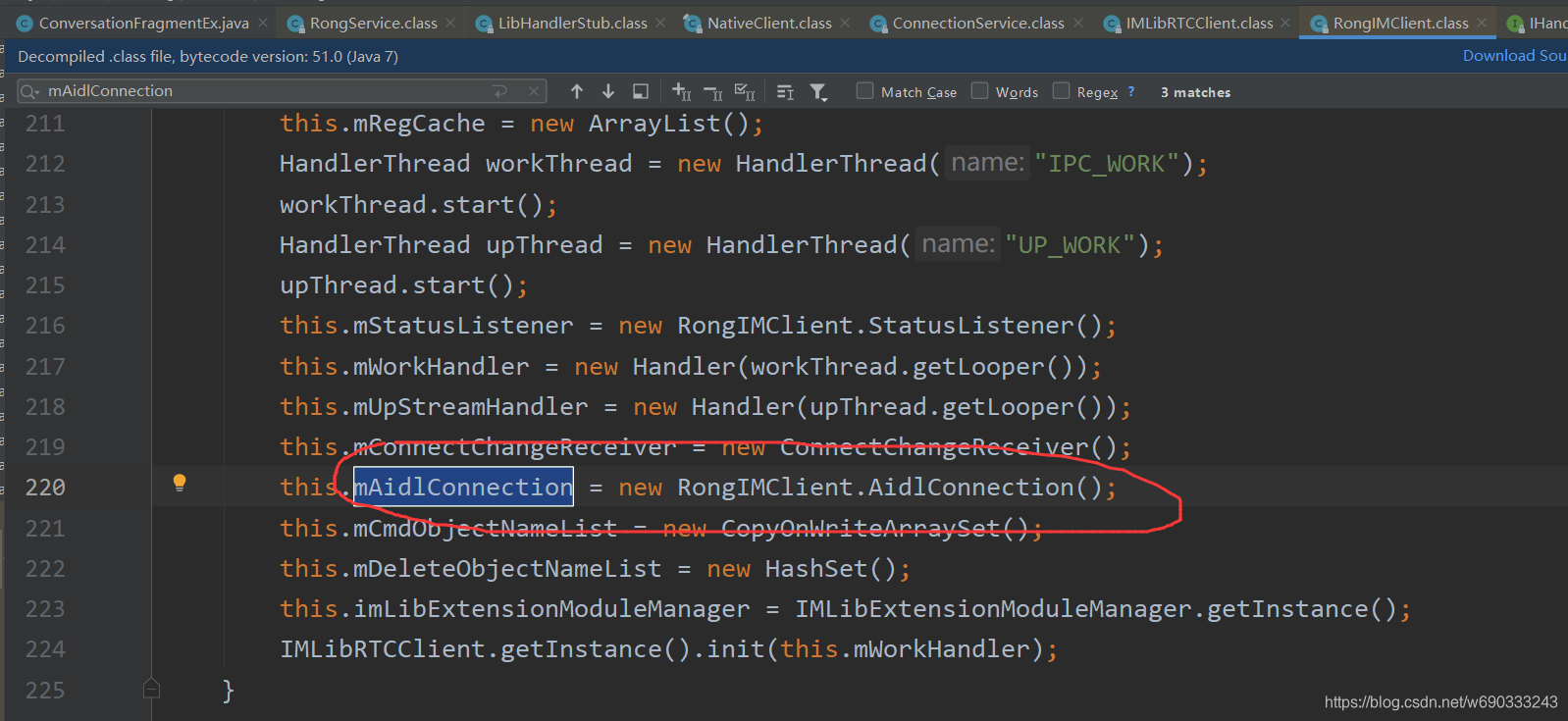Open the search history magnifier dropdown
Image resolution: width=1568 pixels, height=721 pixels.
[x=29, y=91]
